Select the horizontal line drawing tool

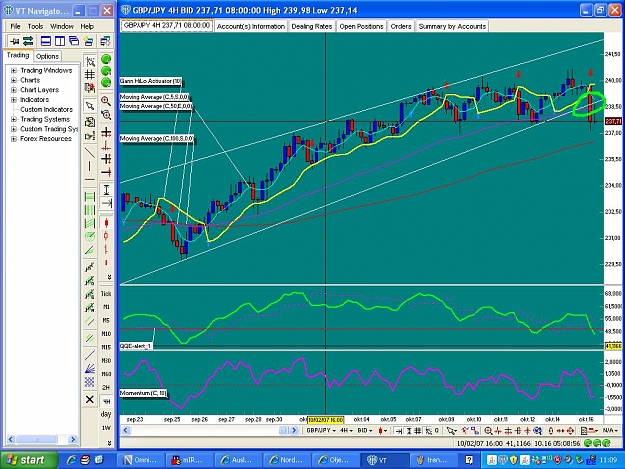coord(90,179)
